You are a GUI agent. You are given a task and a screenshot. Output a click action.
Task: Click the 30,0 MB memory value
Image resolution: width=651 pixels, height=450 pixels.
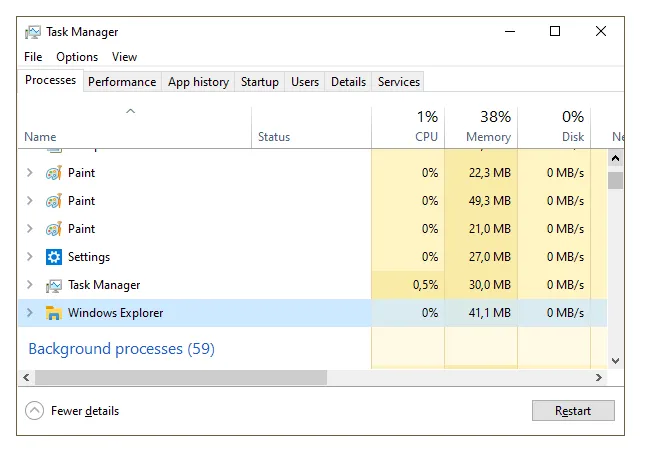(489, 285)
